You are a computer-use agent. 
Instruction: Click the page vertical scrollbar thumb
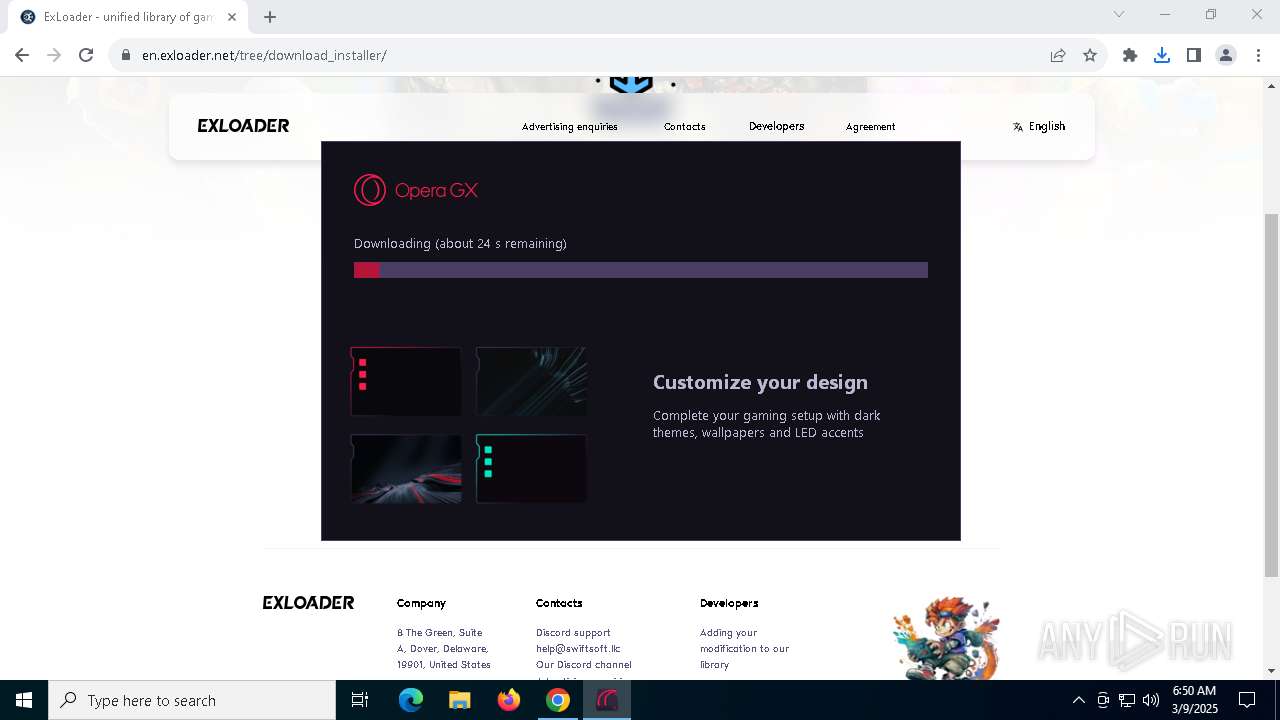[x=1271, y=395]
